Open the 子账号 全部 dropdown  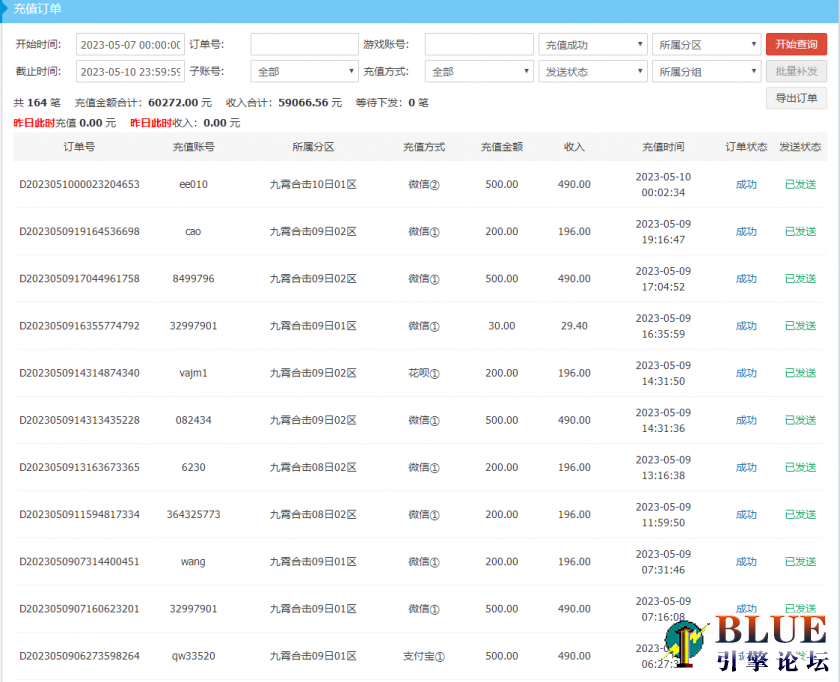coord(304,72)
